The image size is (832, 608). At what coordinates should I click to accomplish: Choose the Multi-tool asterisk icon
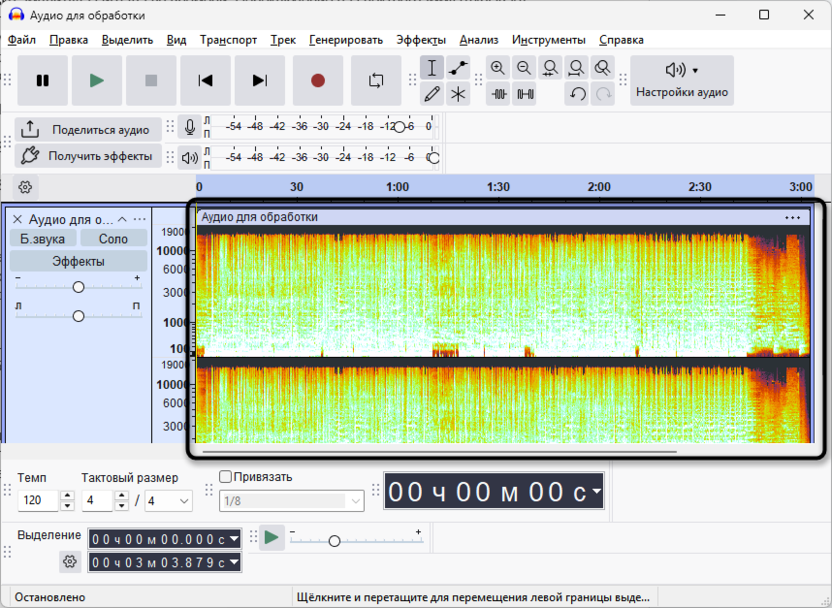point(458,94)
